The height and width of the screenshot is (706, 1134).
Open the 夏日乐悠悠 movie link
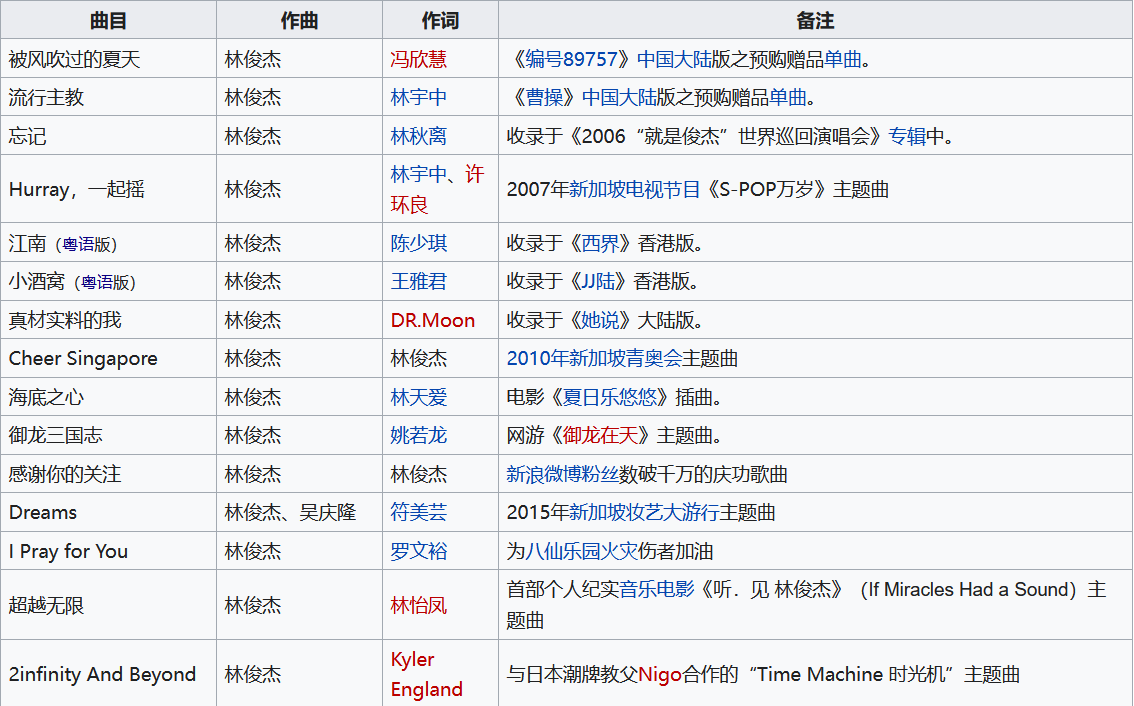pyautogui.click(x=610, y=397)
